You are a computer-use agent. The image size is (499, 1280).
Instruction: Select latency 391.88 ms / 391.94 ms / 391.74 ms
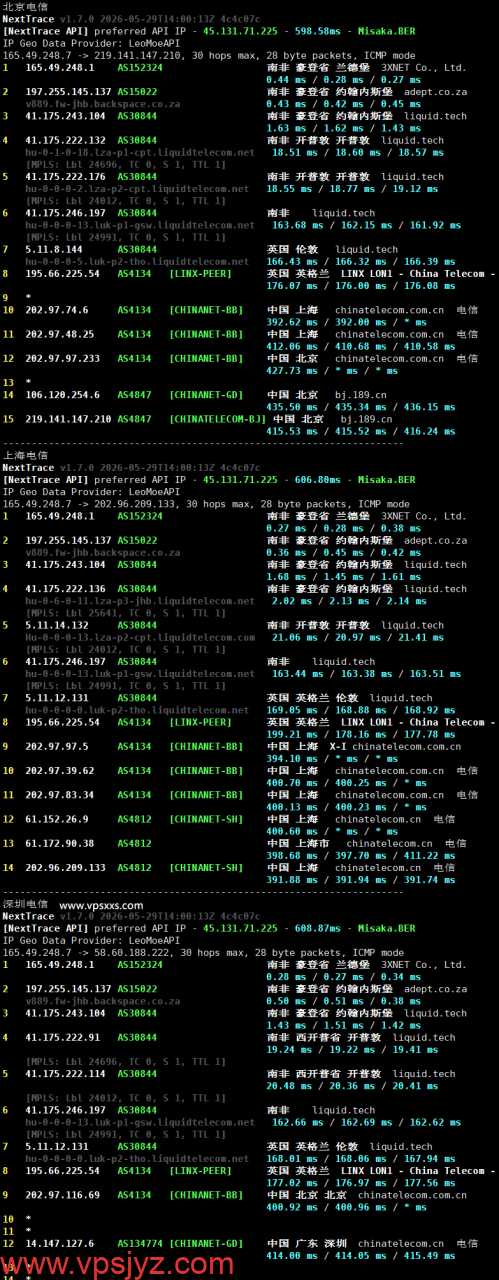361,879
